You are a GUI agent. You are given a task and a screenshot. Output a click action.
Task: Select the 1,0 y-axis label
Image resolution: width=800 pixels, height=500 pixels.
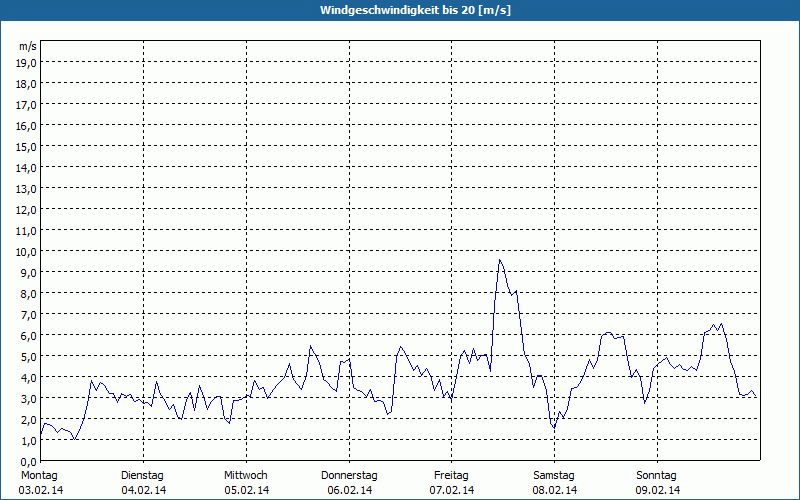(29, 441)
